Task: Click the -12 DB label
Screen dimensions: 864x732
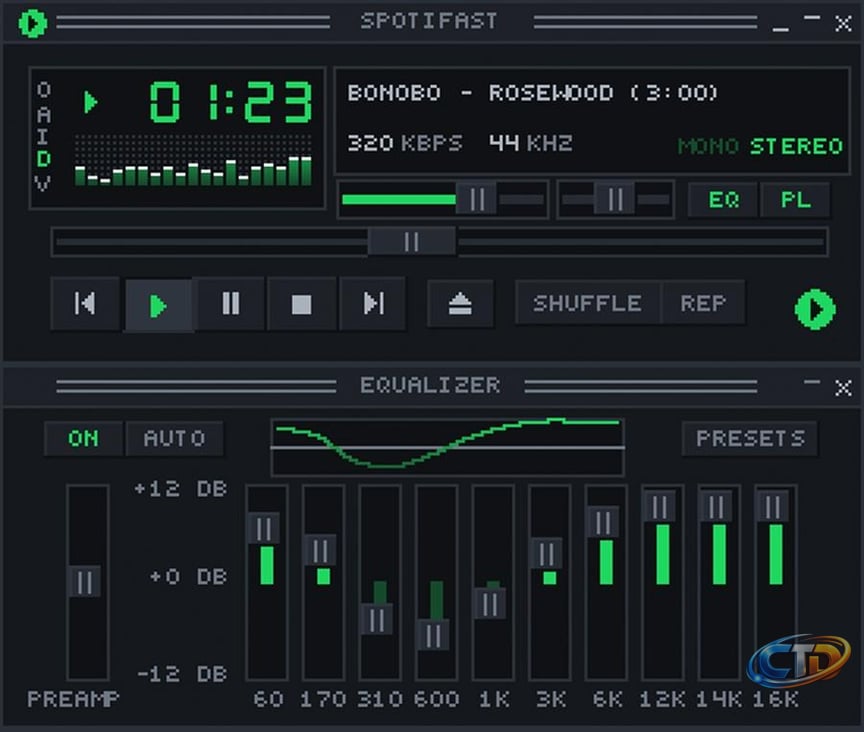Action: tap(182, 674)
